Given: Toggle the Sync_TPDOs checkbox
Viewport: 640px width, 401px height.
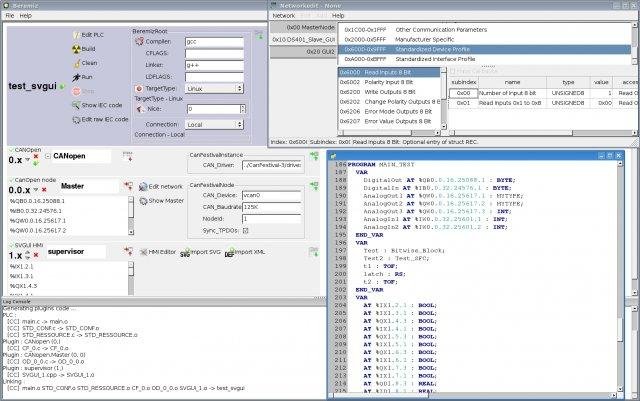Looking at the screenshot, I should pos(246,231).
